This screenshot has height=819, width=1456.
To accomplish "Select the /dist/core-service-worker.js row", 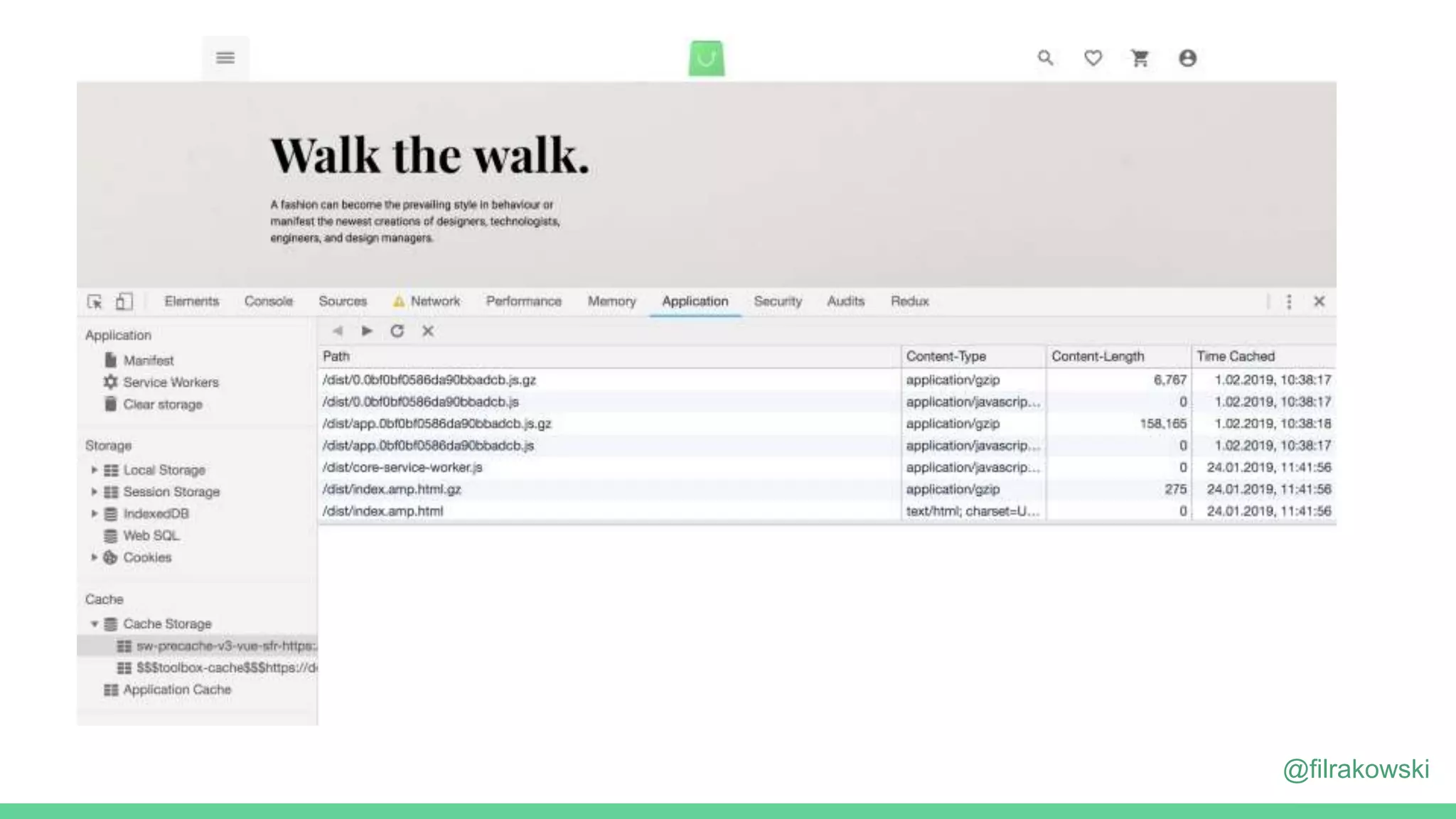I will tap(402, 468).
